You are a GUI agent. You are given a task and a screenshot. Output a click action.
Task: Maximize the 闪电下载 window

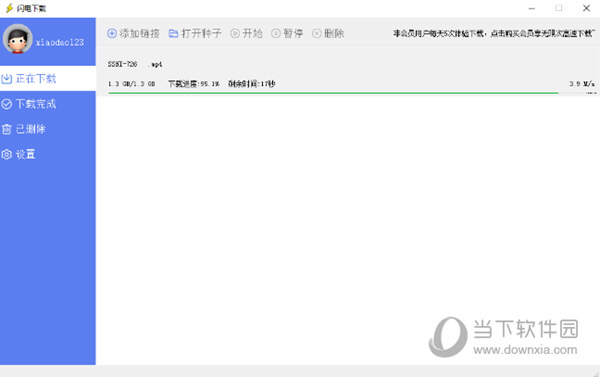pyautogui.click(x=559, y=8)
